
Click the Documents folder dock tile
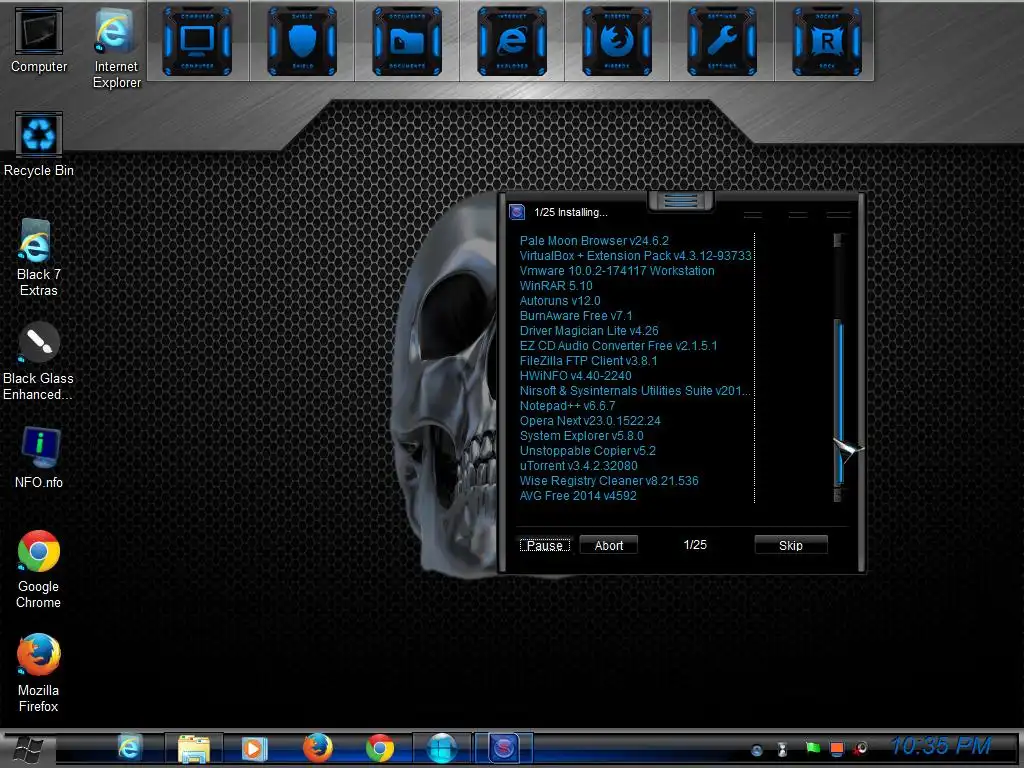[407, 41]
